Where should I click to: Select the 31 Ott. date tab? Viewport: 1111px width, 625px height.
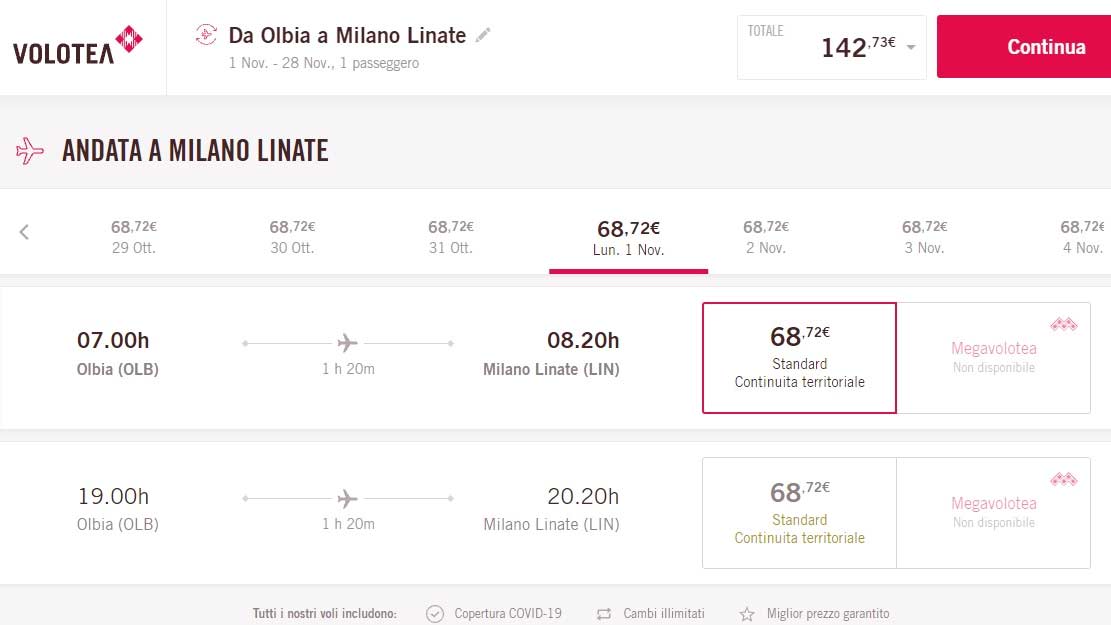(450, 237)
